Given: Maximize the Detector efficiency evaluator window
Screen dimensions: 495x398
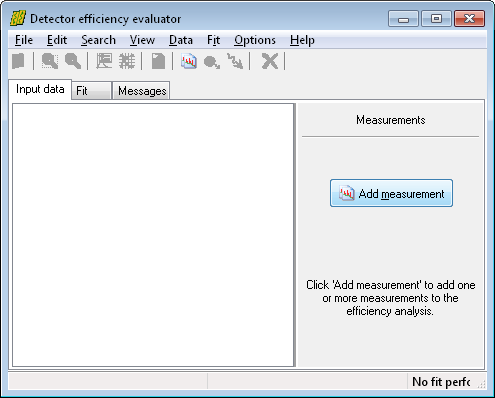Looking at the screenshot, I should [x=436, y=19].
